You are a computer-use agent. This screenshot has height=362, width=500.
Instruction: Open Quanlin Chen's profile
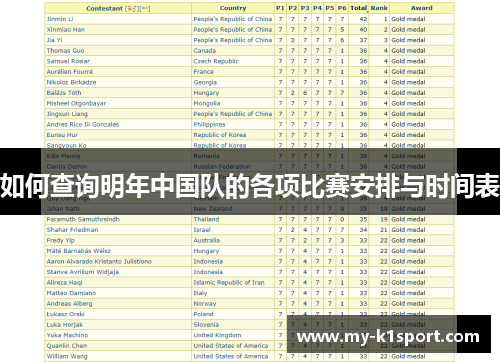(x=67, y=346)
